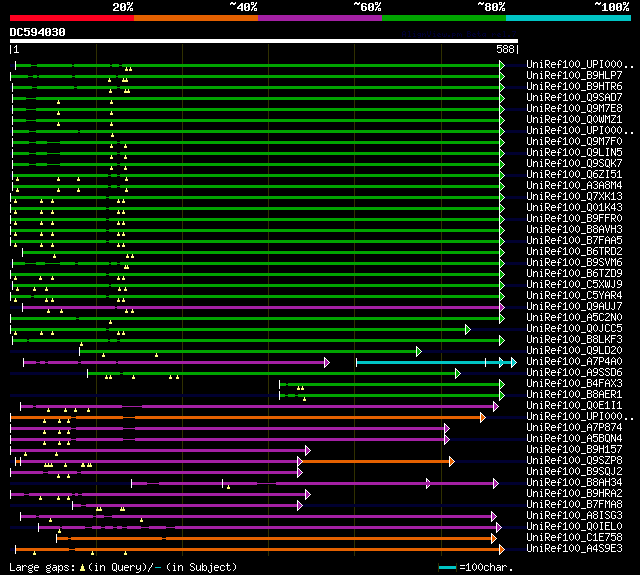
Task: Click the arrowhead ending B9HRA2's purple alignment
Action: pos(308,495)
